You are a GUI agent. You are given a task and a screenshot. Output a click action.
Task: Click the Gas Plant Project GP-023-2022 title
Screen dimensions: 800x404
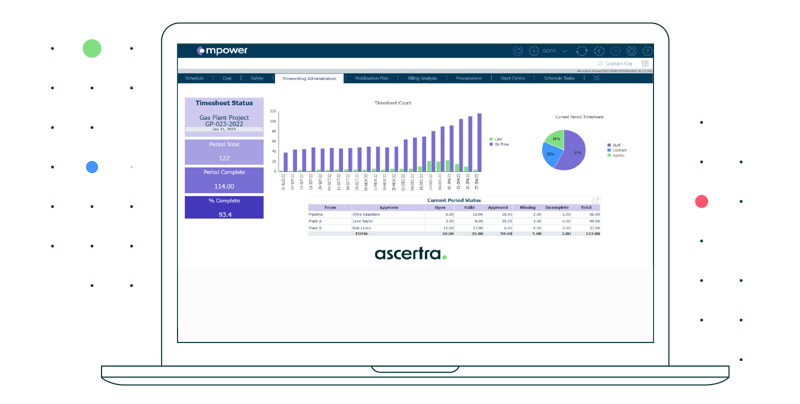click(224, 121)
